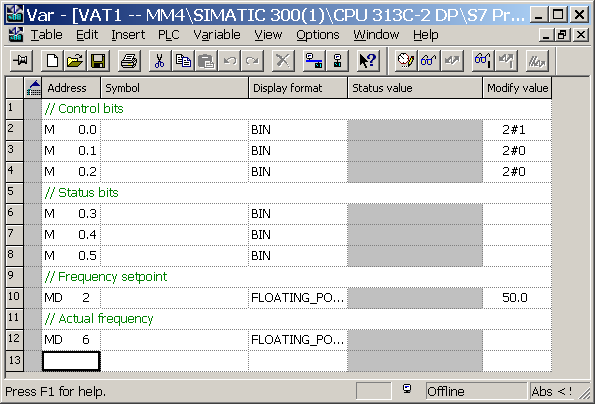Click the Display format column header
The height and width of the screenshot is (404, 595).
point(298,88)
